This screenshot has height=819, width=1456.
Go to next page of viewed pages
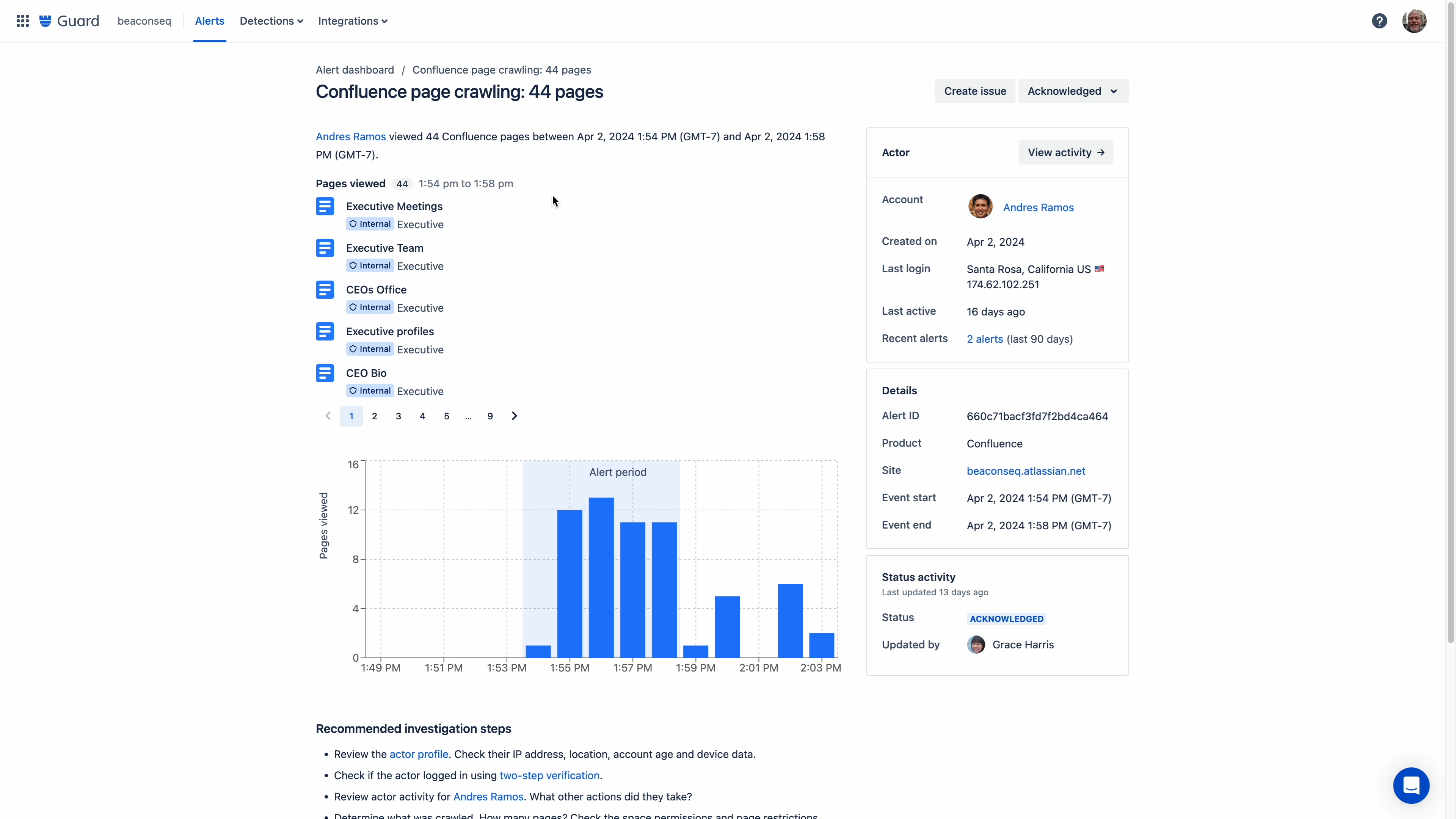(515, 416)
